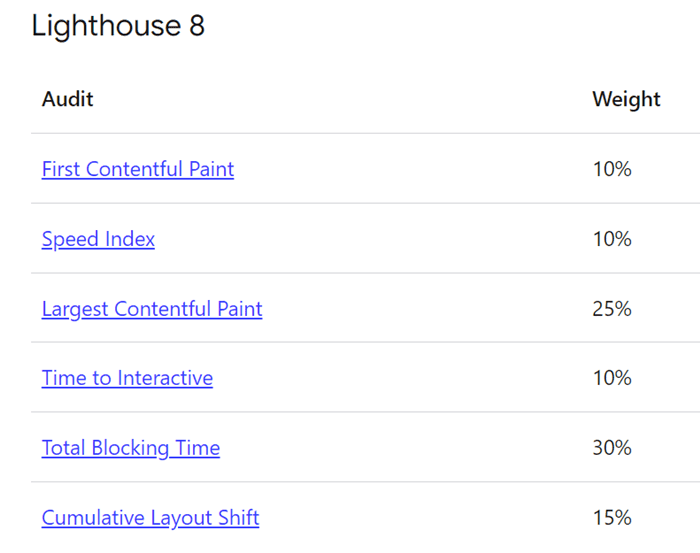Click the word Lighthouse in heading

click(x=106, y=26)
